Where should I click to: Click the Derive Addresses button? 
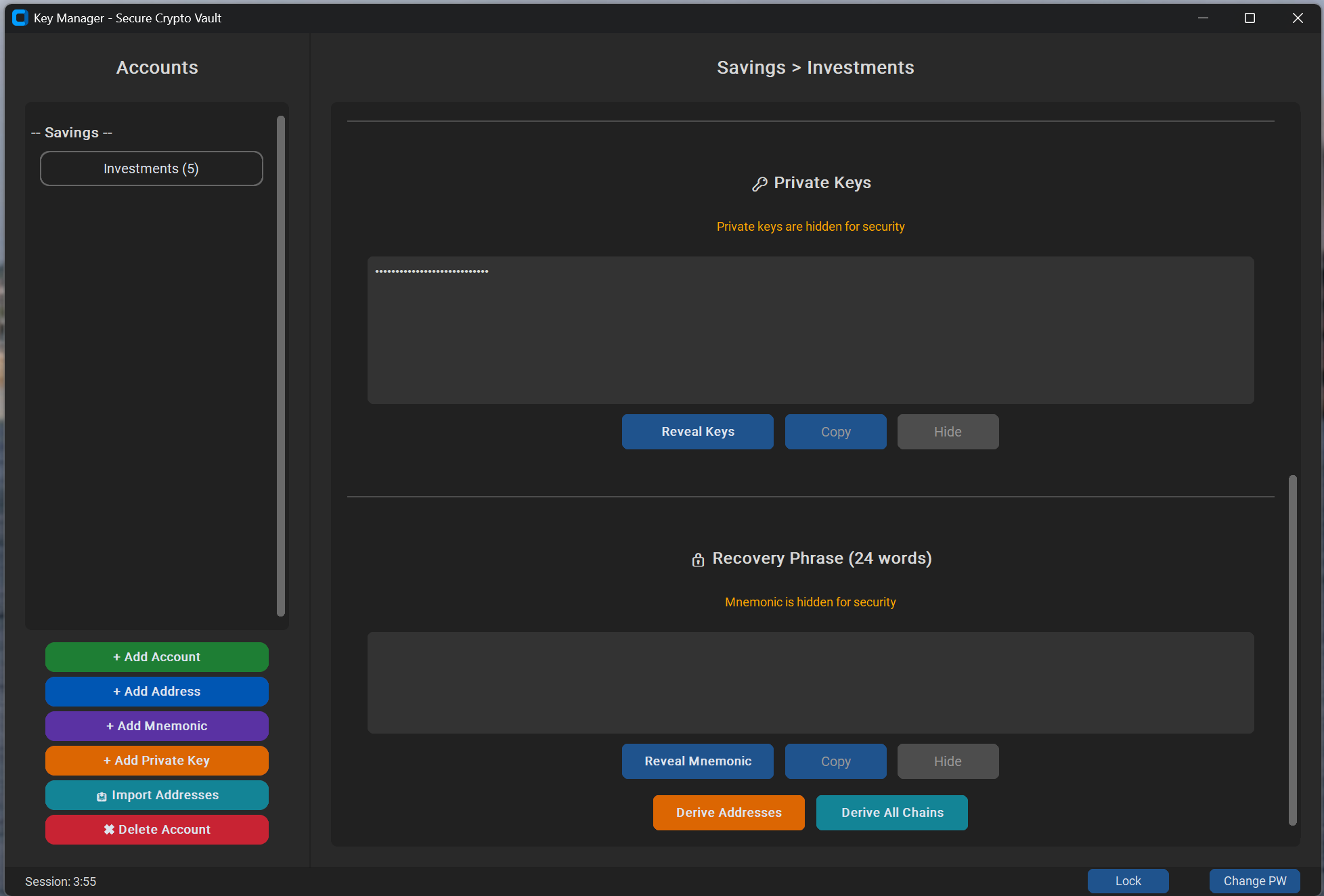(729, 813)
